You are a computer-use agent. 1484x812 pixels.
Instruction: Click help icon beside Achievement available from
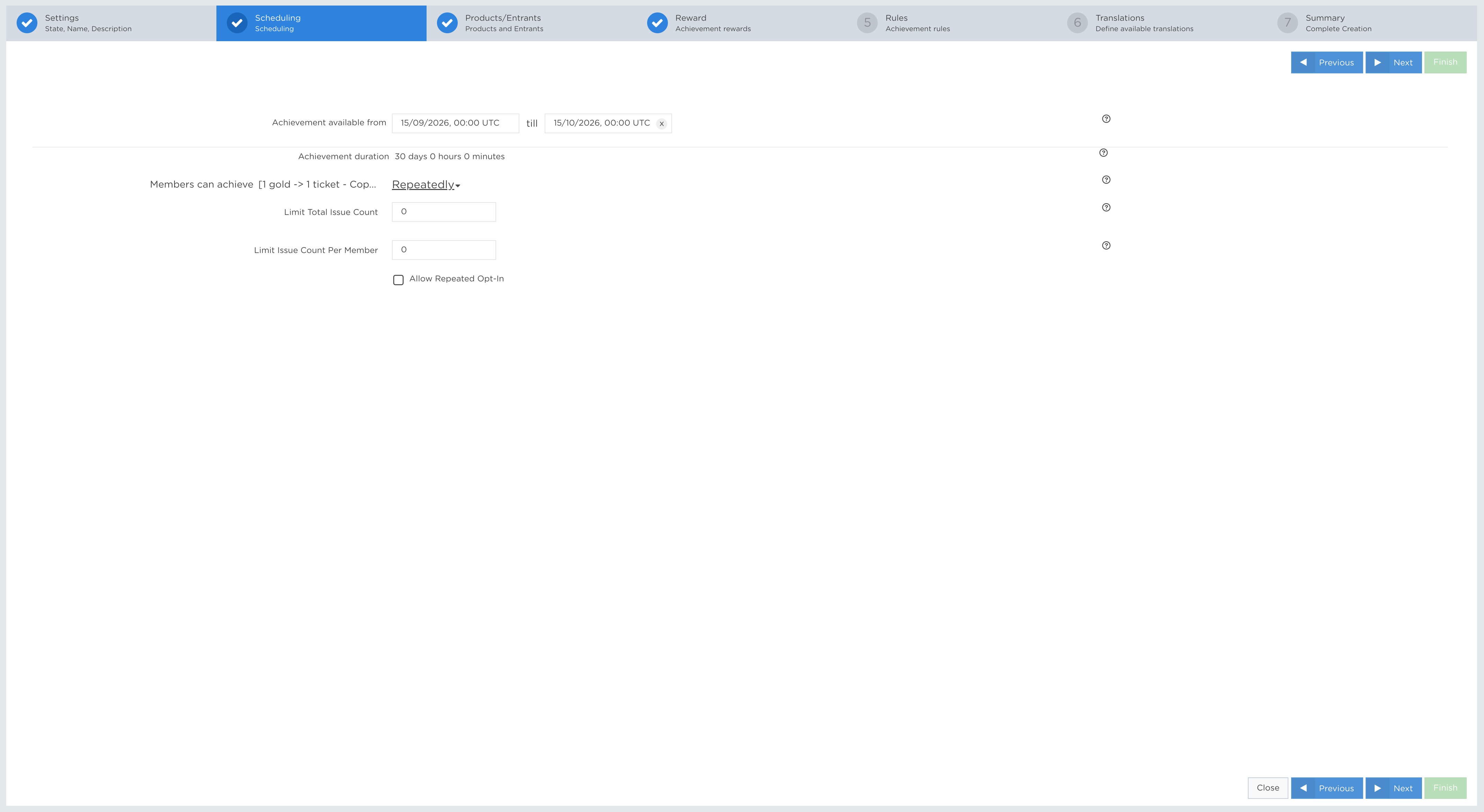pyautogui.click(x=1106, y=119)
